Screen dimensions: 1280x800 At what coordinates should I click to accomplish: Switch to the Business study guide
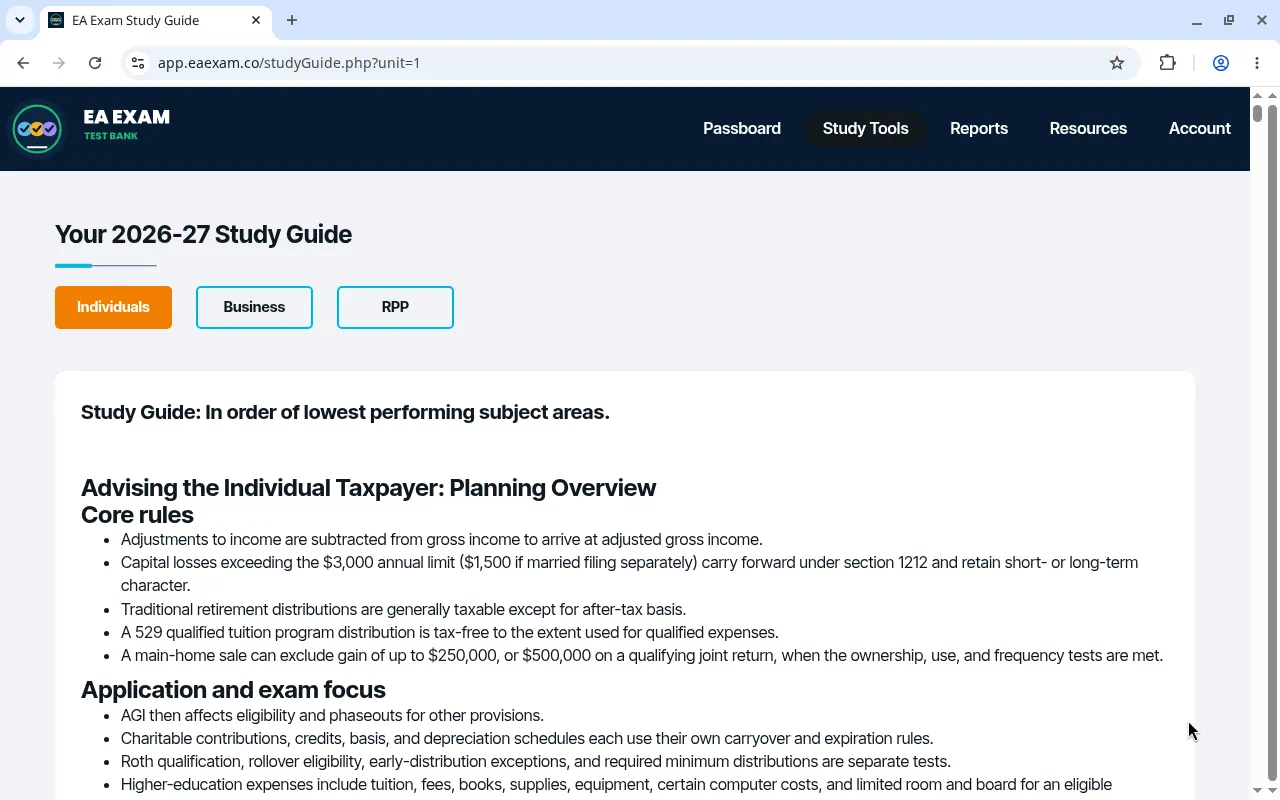point(254,307)
